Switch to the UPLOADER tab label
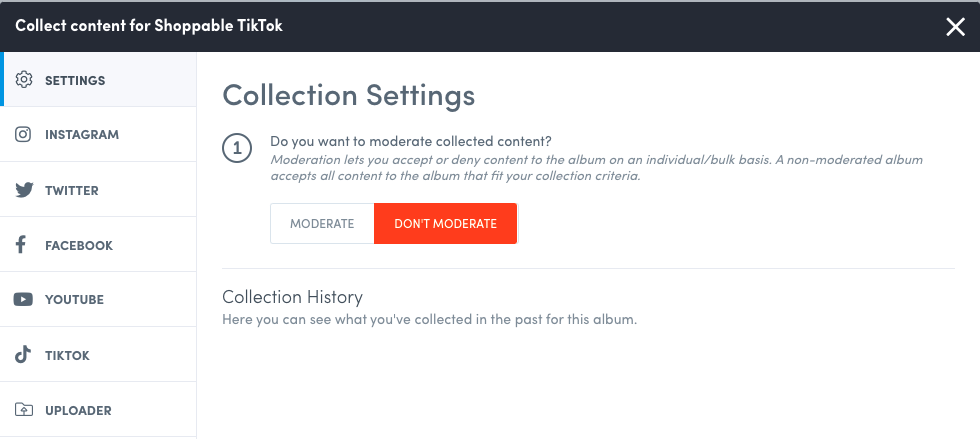 pyautogui.click(x=78, y=410)
